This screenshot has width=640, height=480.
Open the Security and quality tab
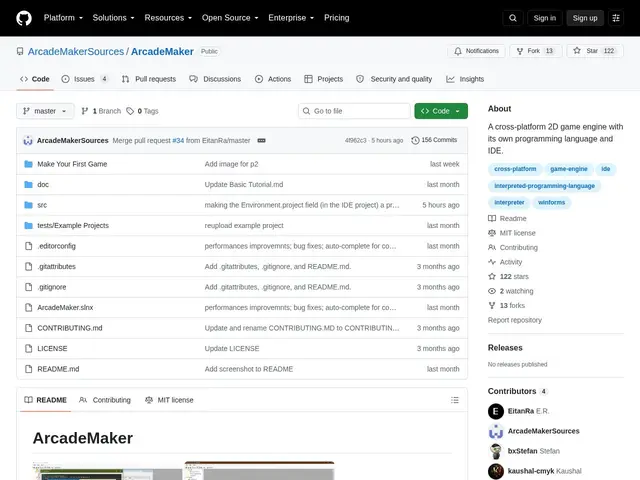(394, 79)
